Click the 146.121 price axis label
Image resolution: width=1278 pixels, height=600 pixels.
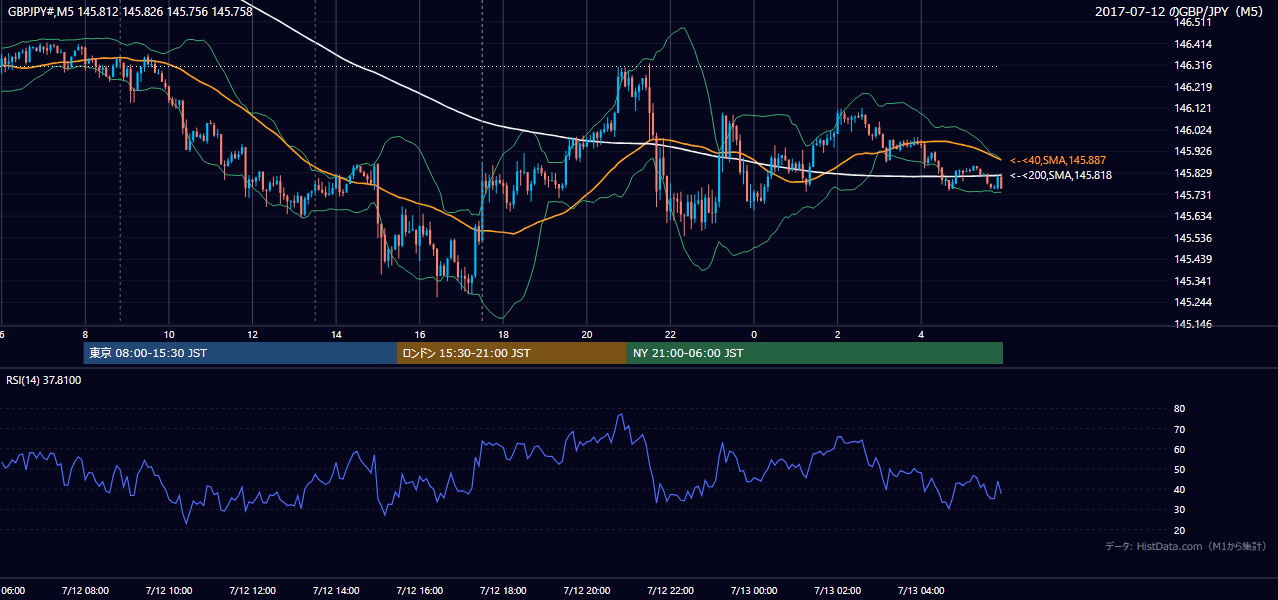click(x=1194, y=108)
